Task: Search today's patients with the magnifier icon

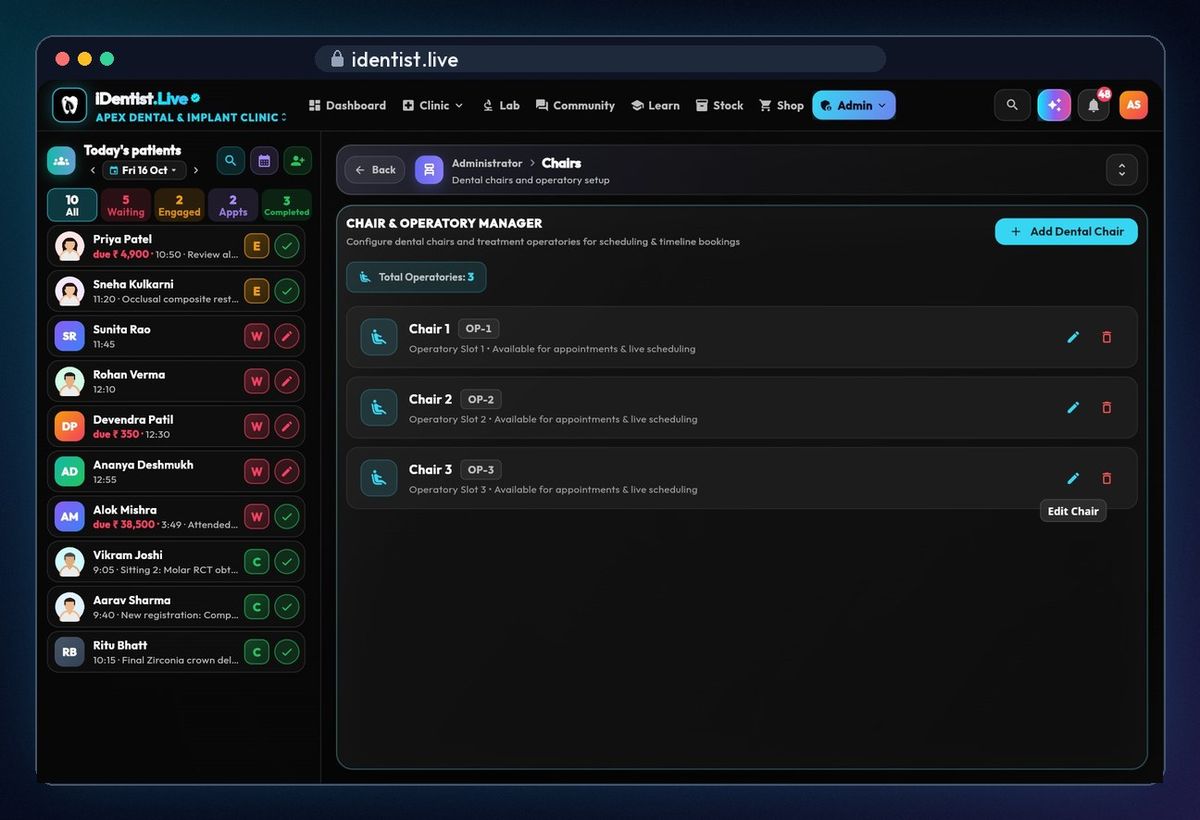Action: point(231,160)
